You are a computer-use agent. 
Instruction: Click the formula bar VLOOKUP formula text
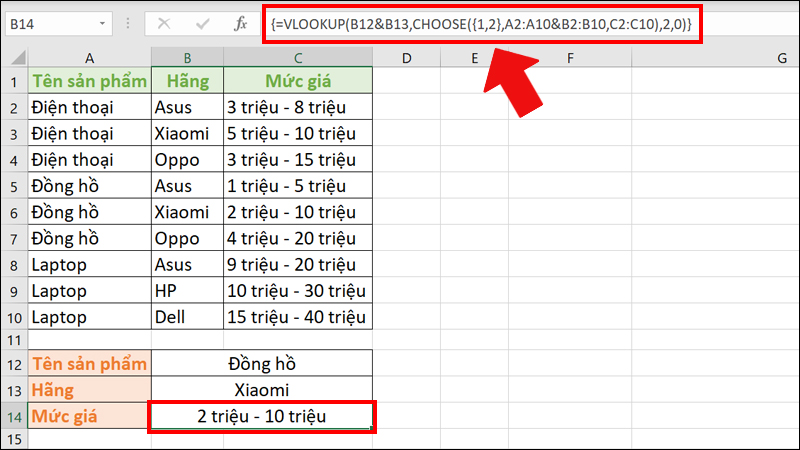(481, 24)
